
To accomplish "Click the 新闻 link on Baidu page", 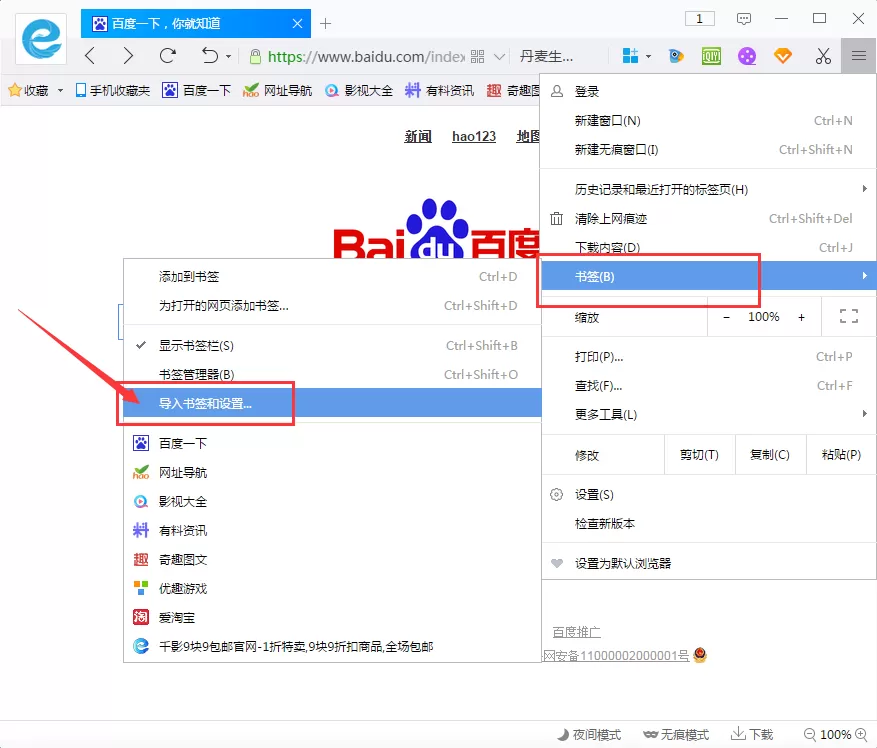I will pos(418,136).
